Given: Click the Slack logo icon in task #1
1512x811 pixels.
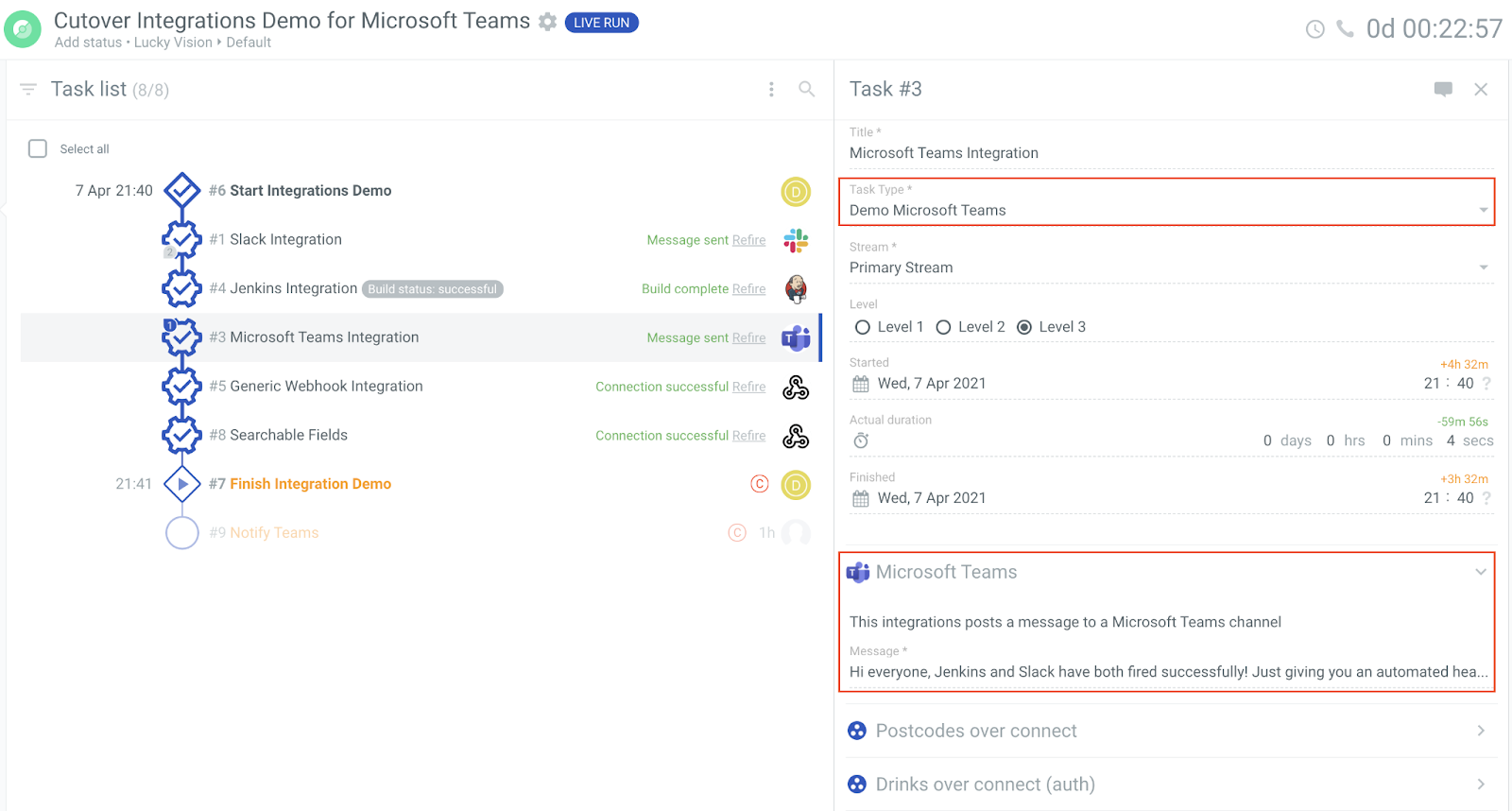Looking at the screenshot, I should coord(796,240).
